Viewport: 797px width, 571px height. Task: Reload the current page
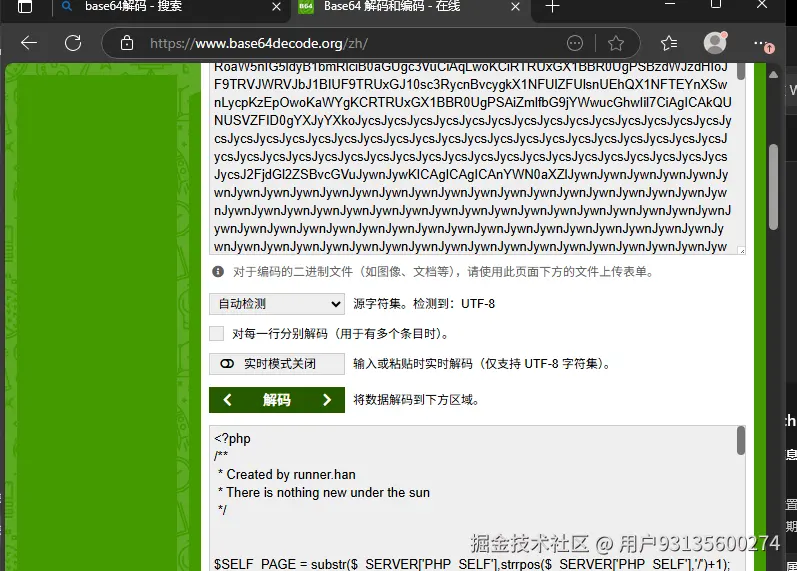73,43
